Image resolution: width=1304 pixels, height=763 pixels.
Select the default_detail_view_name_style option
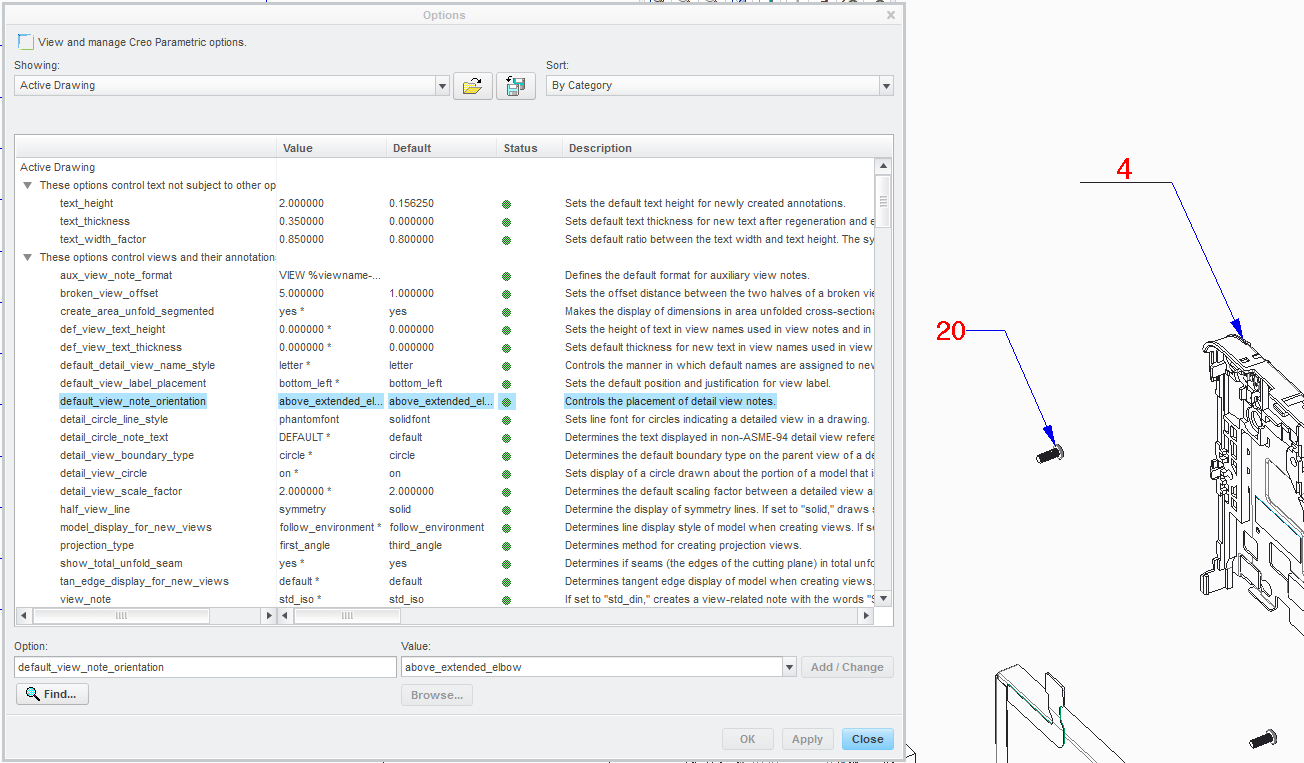tap(137, 366)
